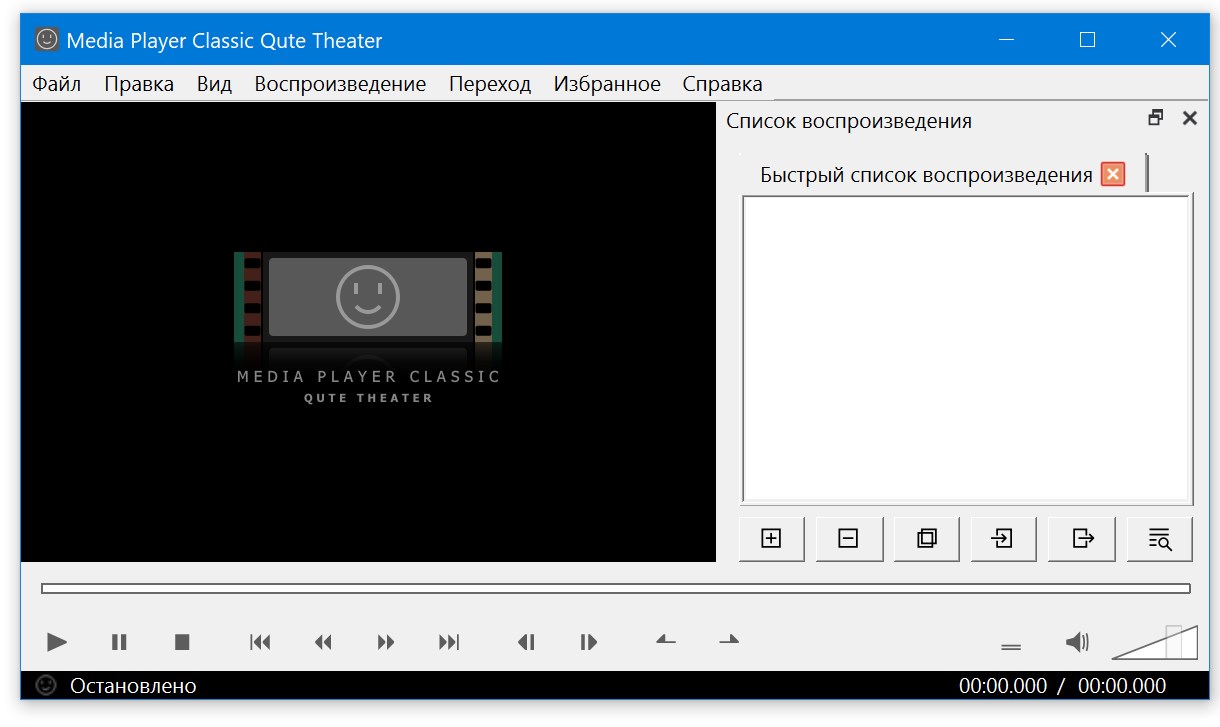
Task: Start playback with the play button
Action: 56,642
